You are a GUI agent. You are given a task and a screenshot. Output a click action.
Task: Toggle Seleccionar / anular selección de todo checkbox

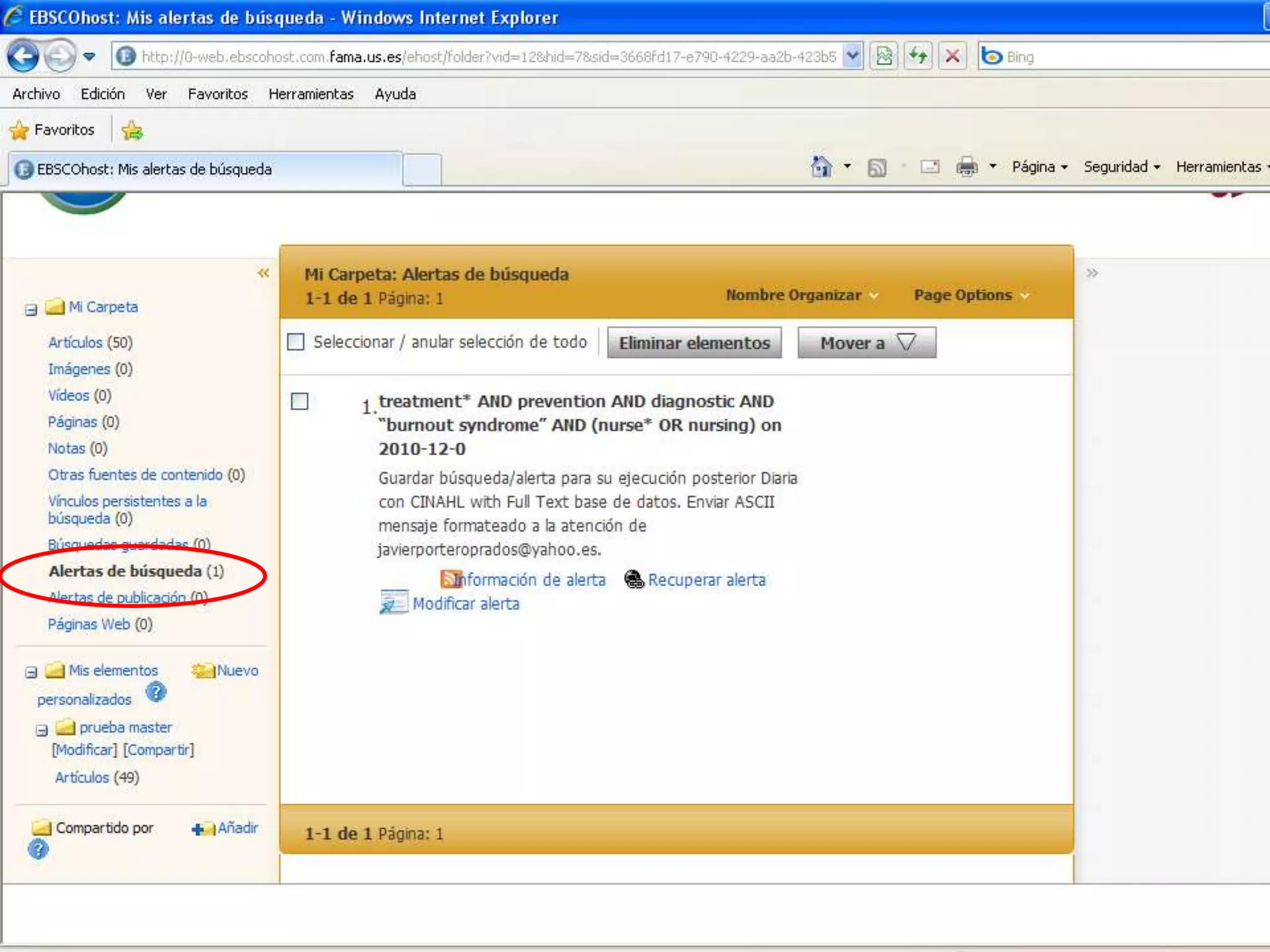296,342
